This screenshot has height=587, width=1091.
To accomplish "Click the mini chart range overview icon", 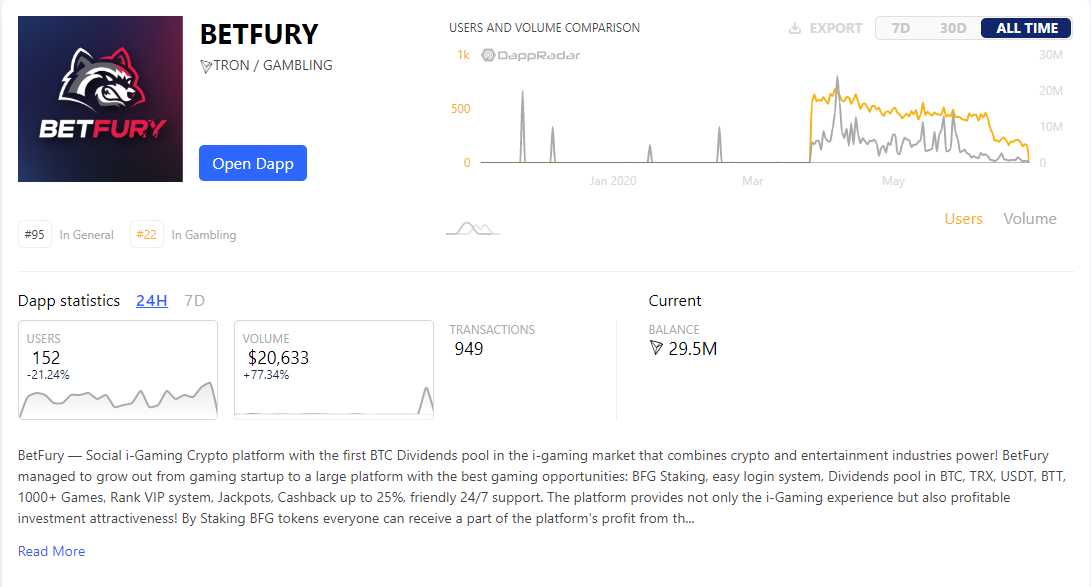I will [x=472, y=229].
